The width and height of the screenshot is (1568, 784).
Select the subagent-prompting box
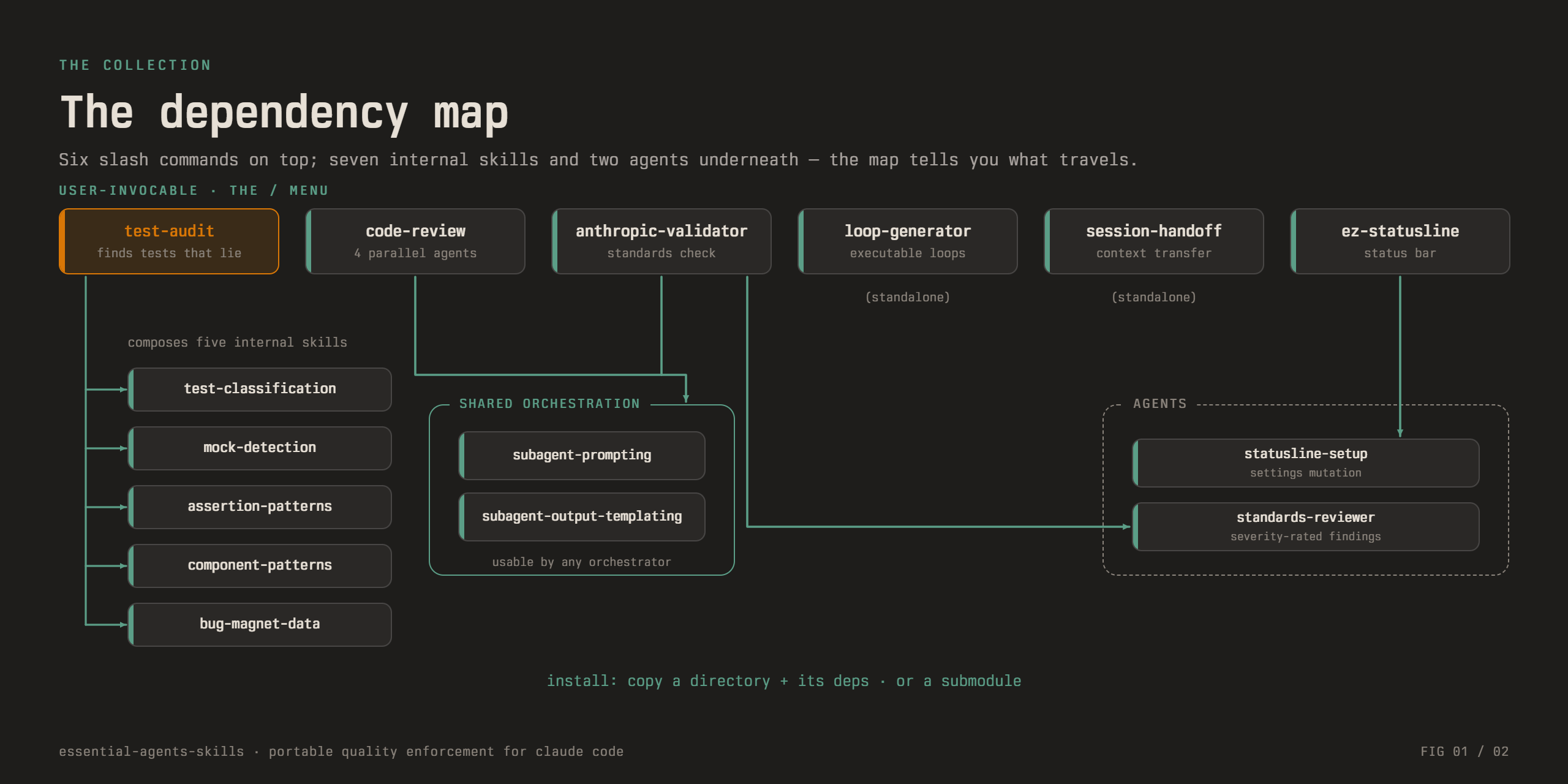coord(582,456)
